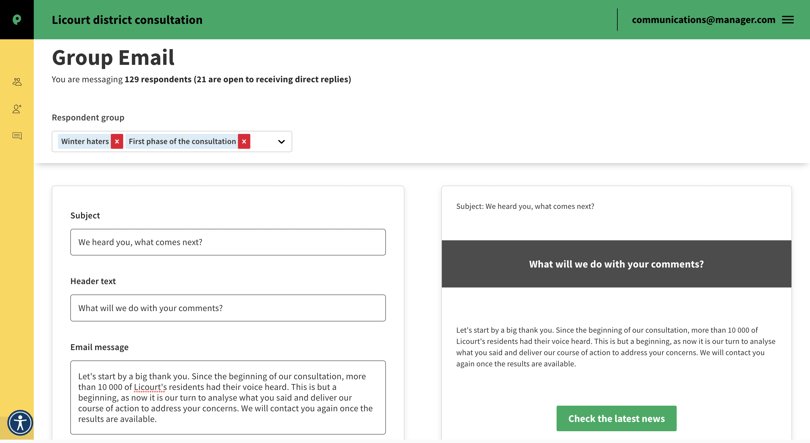This screenshot has height=443, width=810.
Task: Focus the Subject input field
Action: [228, 242]
